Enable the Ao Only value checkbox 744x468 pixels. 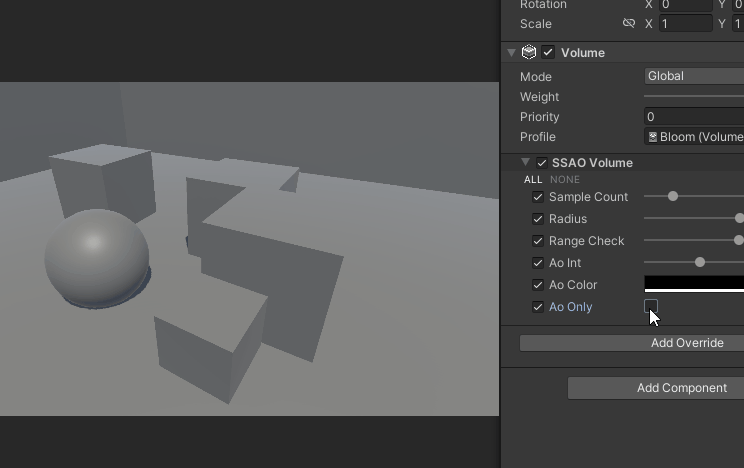(651, 306)
